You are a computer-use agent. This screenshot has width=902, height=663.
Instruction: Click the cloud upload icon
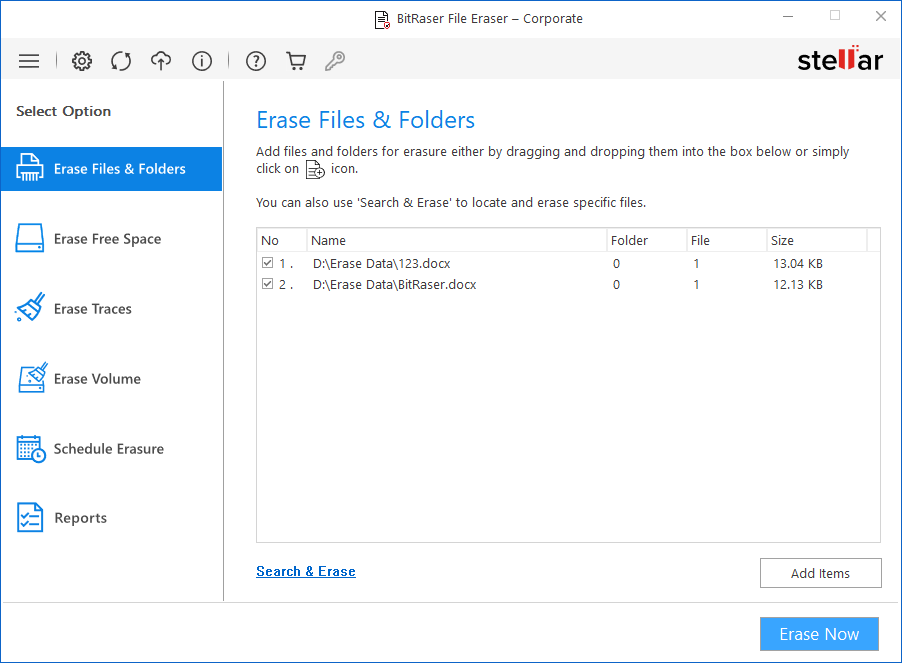pyautogui.click(x=161, y=61)
